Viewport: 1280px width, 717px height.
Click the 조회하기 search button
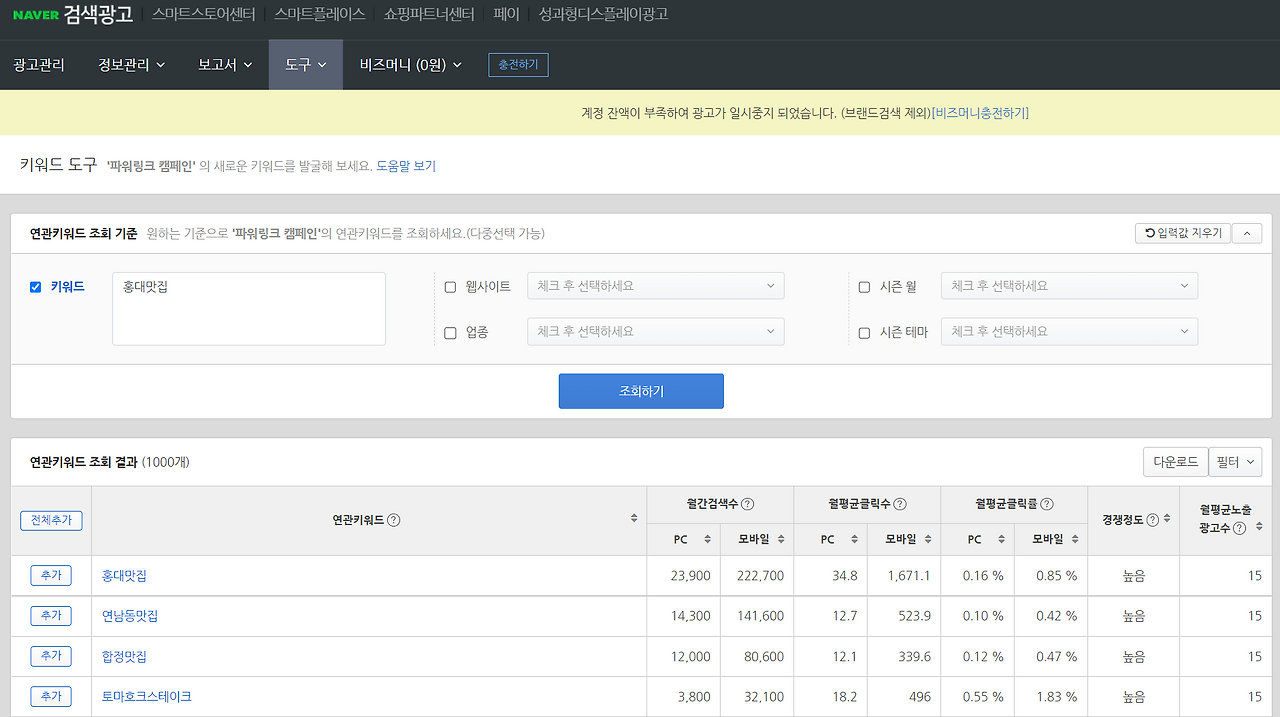(x=641, y=391)
